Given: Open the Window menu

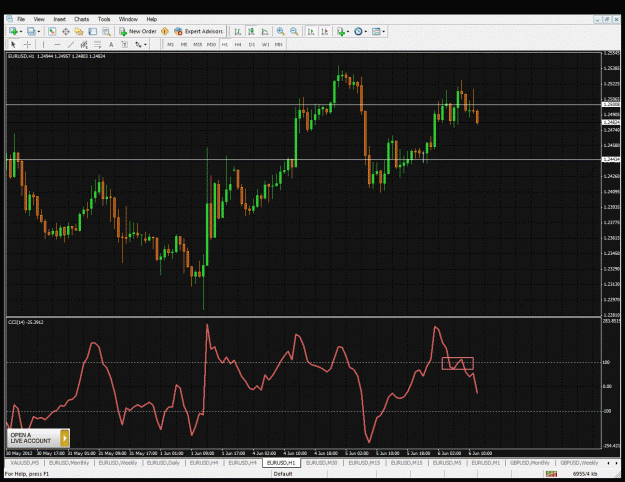Looking at the screenshot, I should 128,19.
